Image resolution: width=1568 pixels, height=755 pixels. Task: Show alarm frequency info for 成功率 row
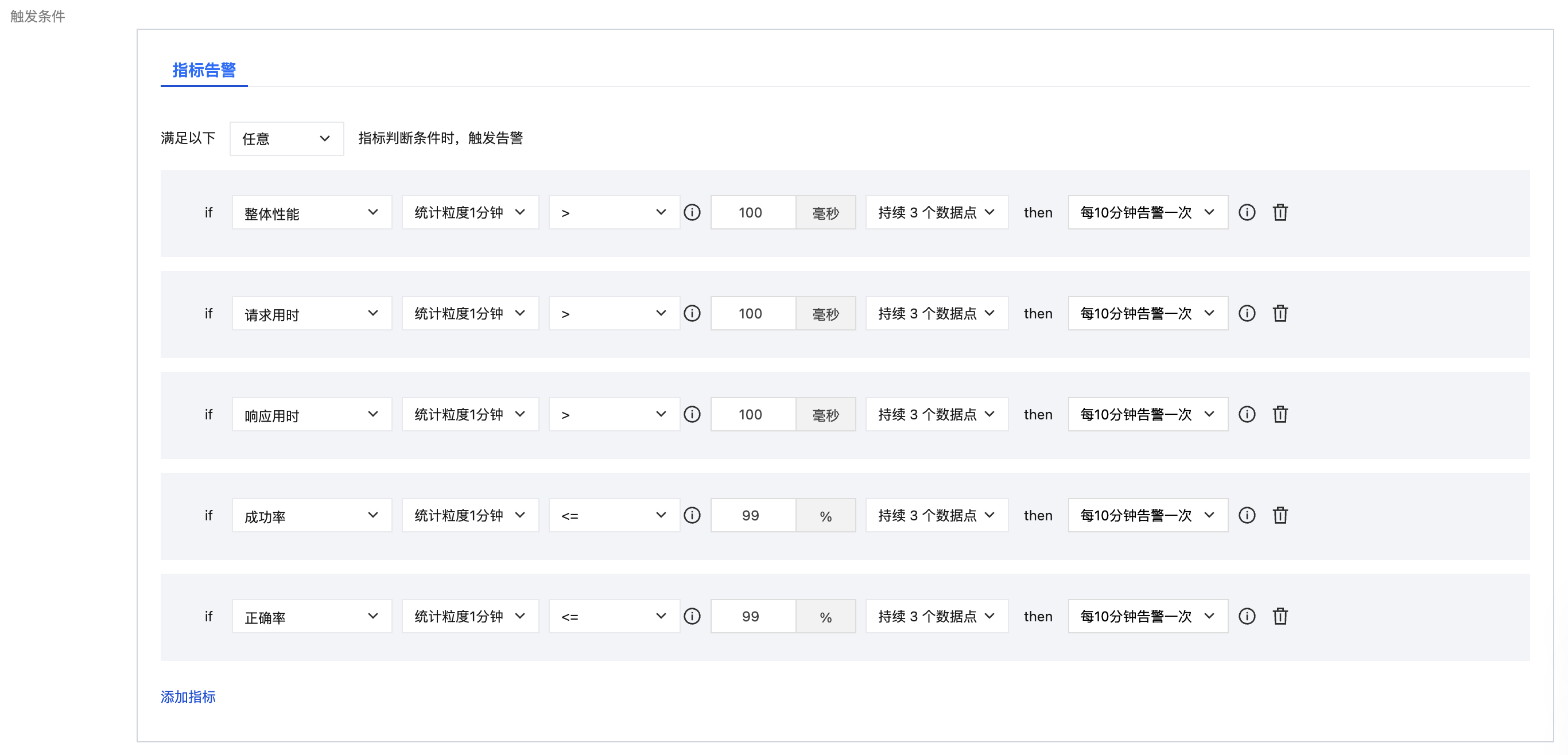coord(1247,515)
